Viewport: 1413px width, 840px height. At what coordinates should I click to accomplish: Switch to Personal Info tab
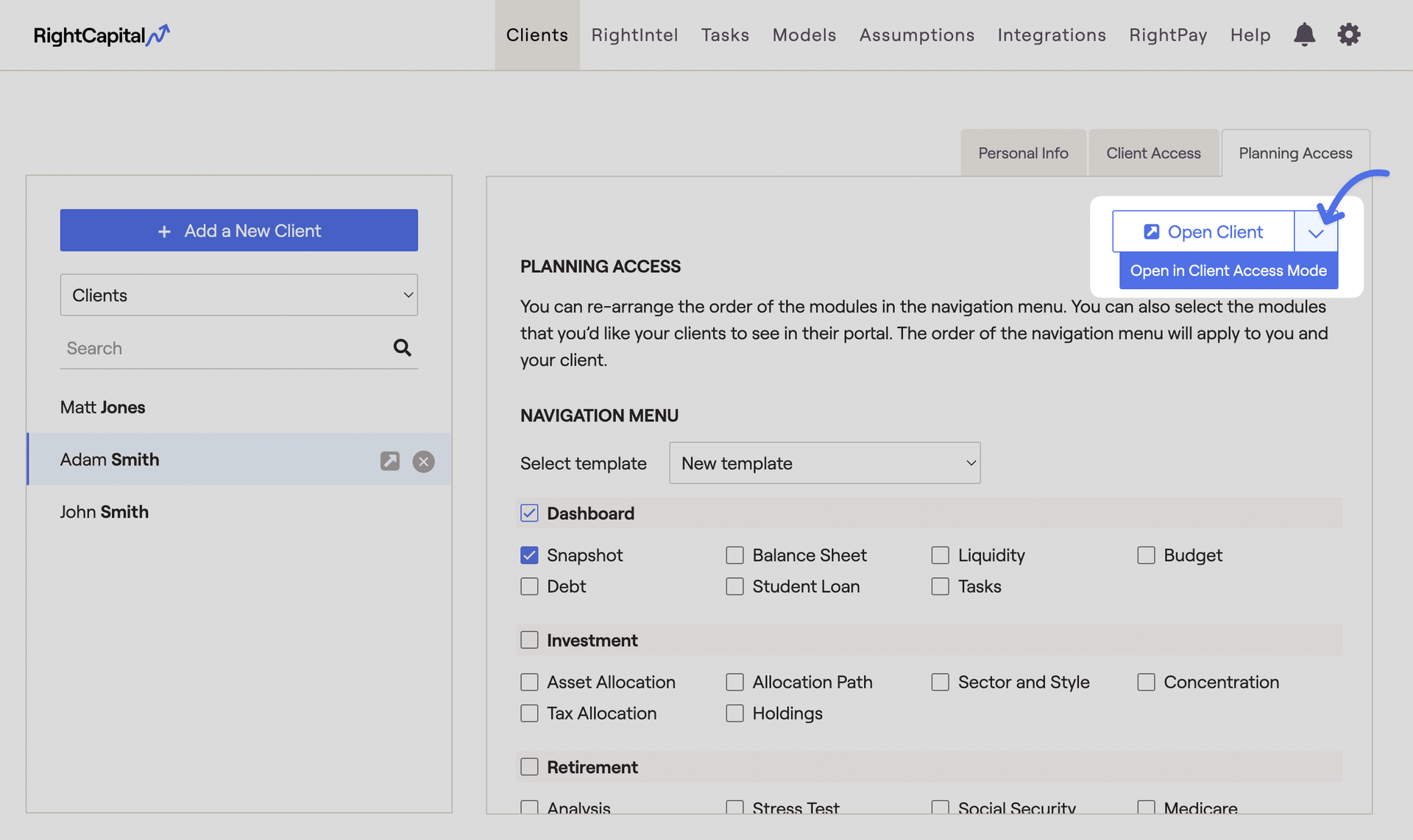1023,153
